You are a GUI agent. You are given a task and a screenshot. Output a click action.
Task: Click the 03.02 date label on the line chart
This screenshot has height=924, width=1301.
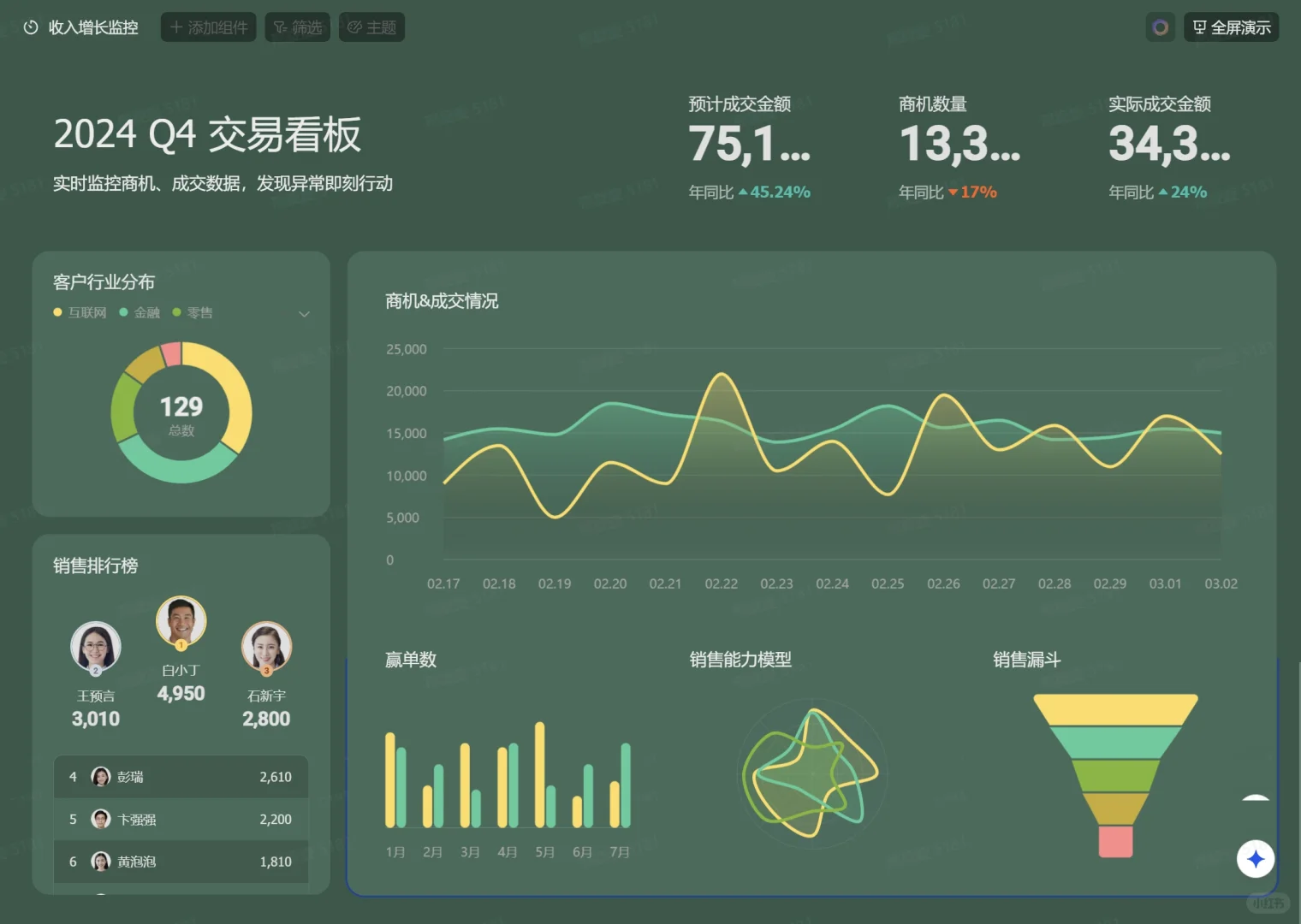1221,583
